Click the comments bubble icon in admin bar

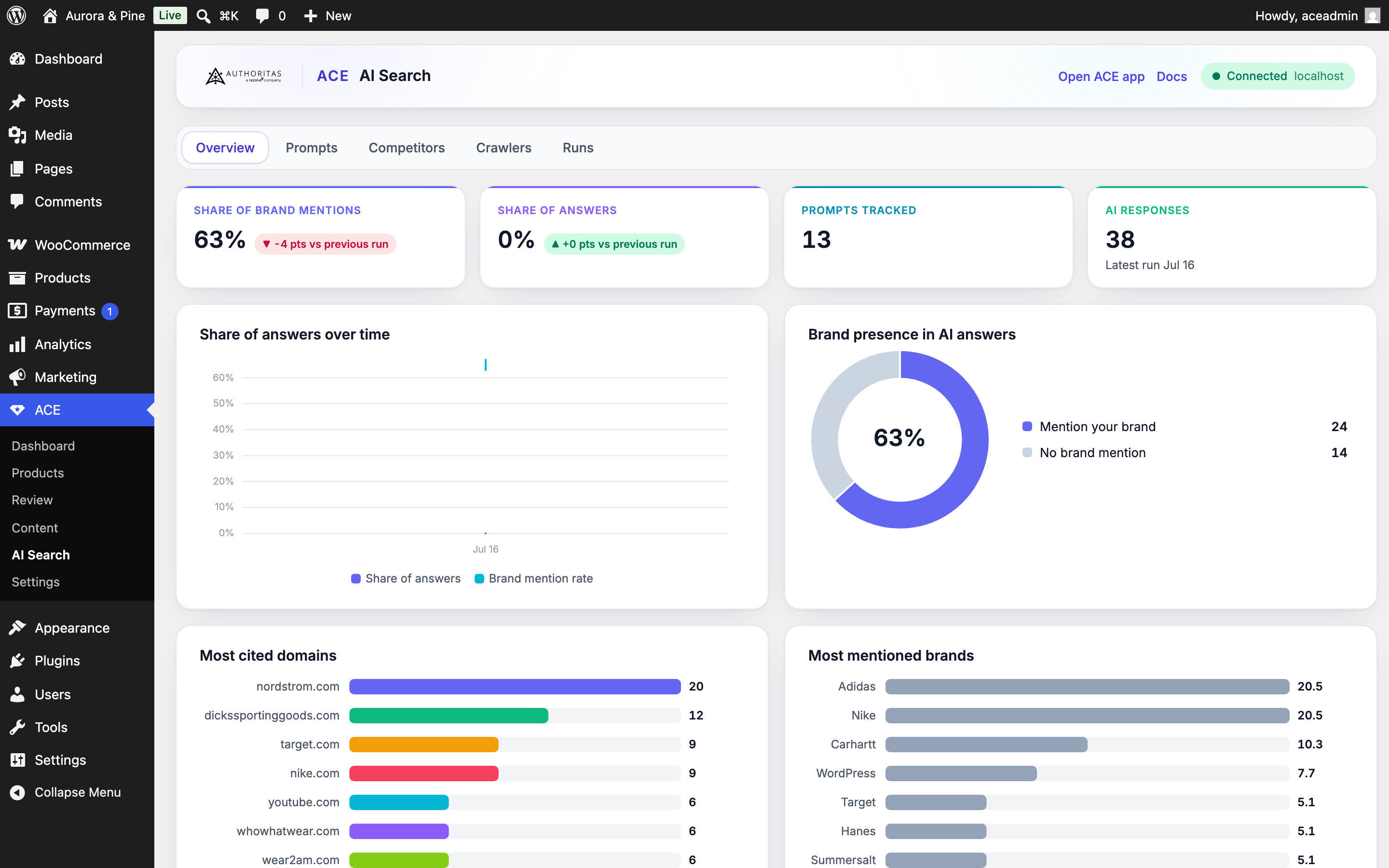(x=262, y=15)
